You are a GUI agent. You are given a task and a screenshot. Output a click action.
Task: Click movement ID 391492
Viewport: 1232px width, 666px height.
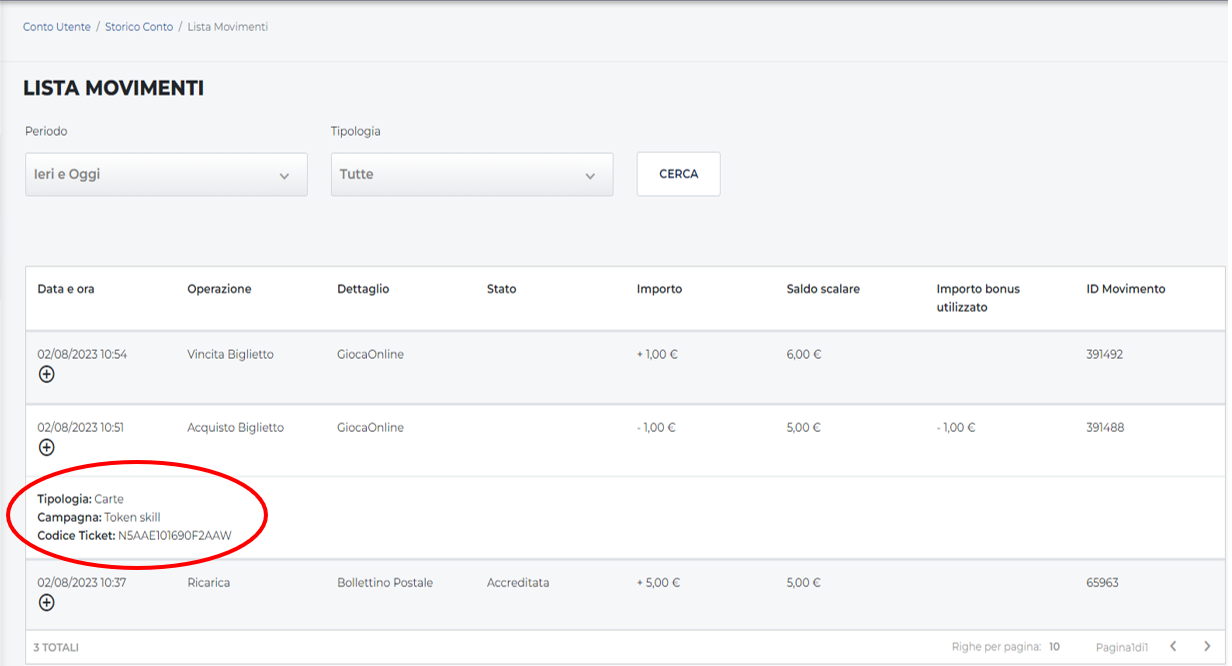click(x=1104, y=354)
